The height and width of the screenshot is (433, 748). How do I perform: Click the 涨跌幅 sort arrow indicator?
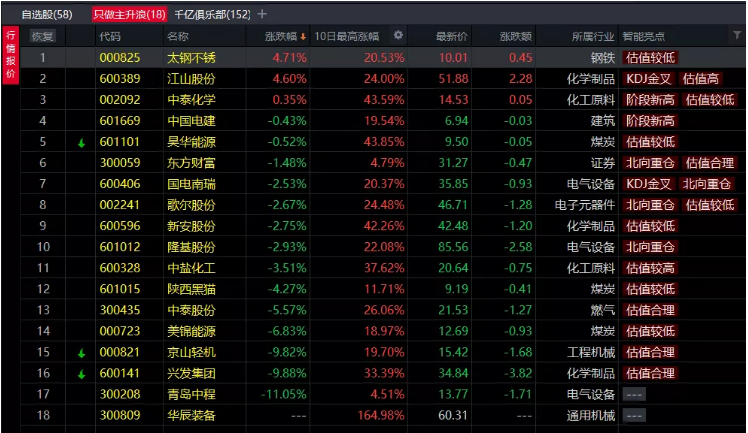(x=303, y=36)
